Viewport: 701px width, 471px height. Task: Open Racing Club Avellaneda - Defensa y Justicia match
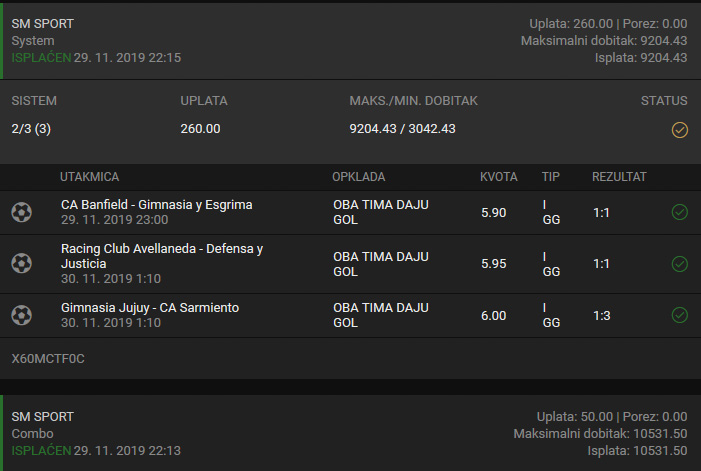pos(162,256)
